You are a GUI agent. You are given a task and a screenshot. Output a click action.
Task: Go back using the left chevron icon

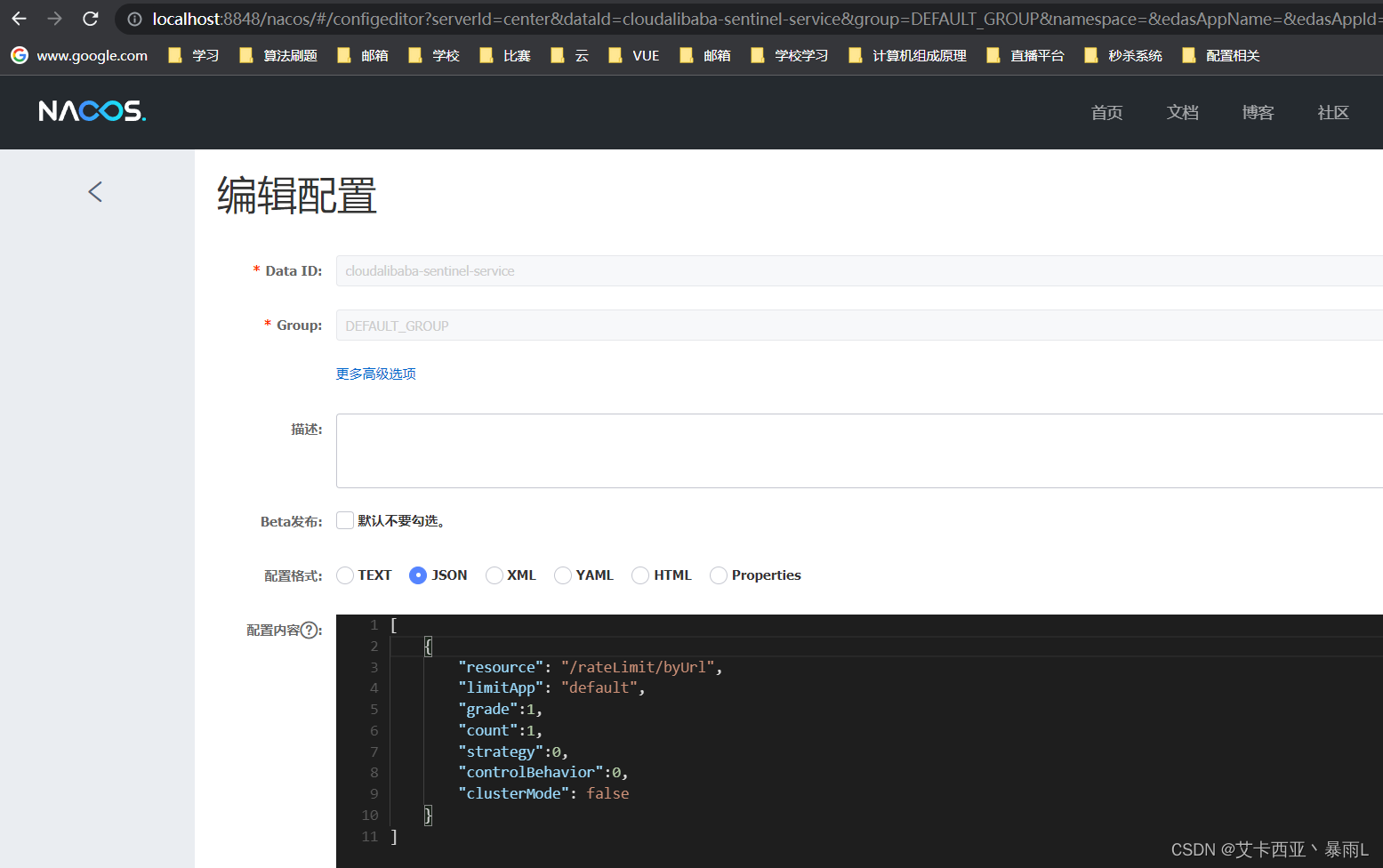coord(95,191)
